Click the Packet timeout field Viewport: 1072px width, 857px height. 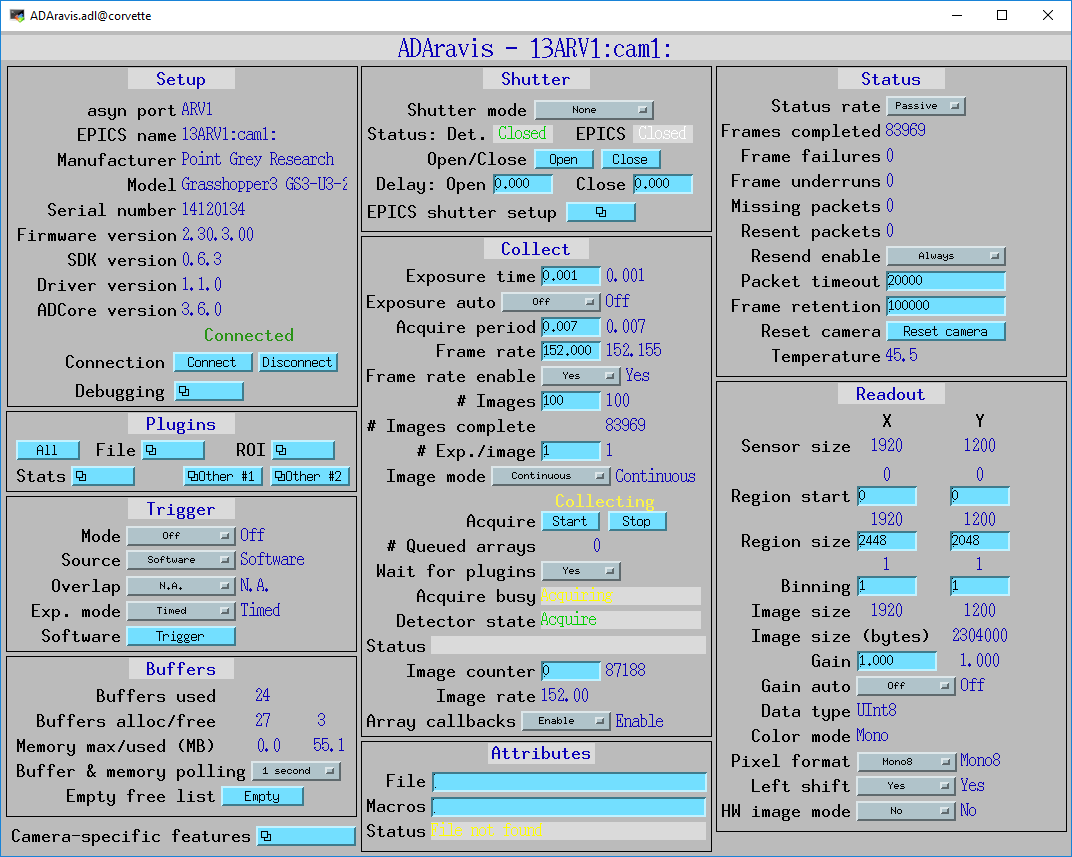tap(946, 281)
